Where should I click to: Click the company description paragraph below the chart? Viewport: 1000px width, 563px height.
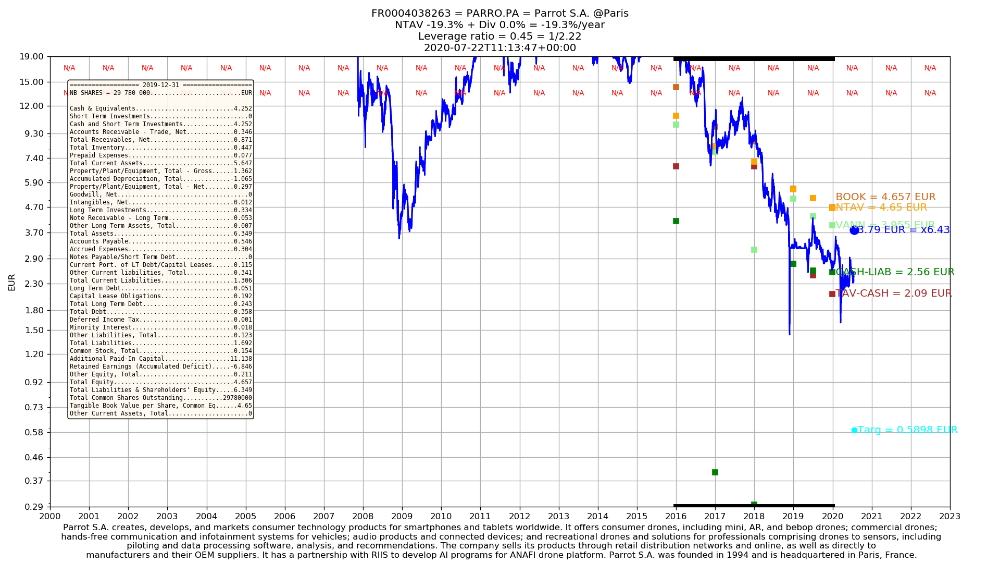click(x=499, y=540)
